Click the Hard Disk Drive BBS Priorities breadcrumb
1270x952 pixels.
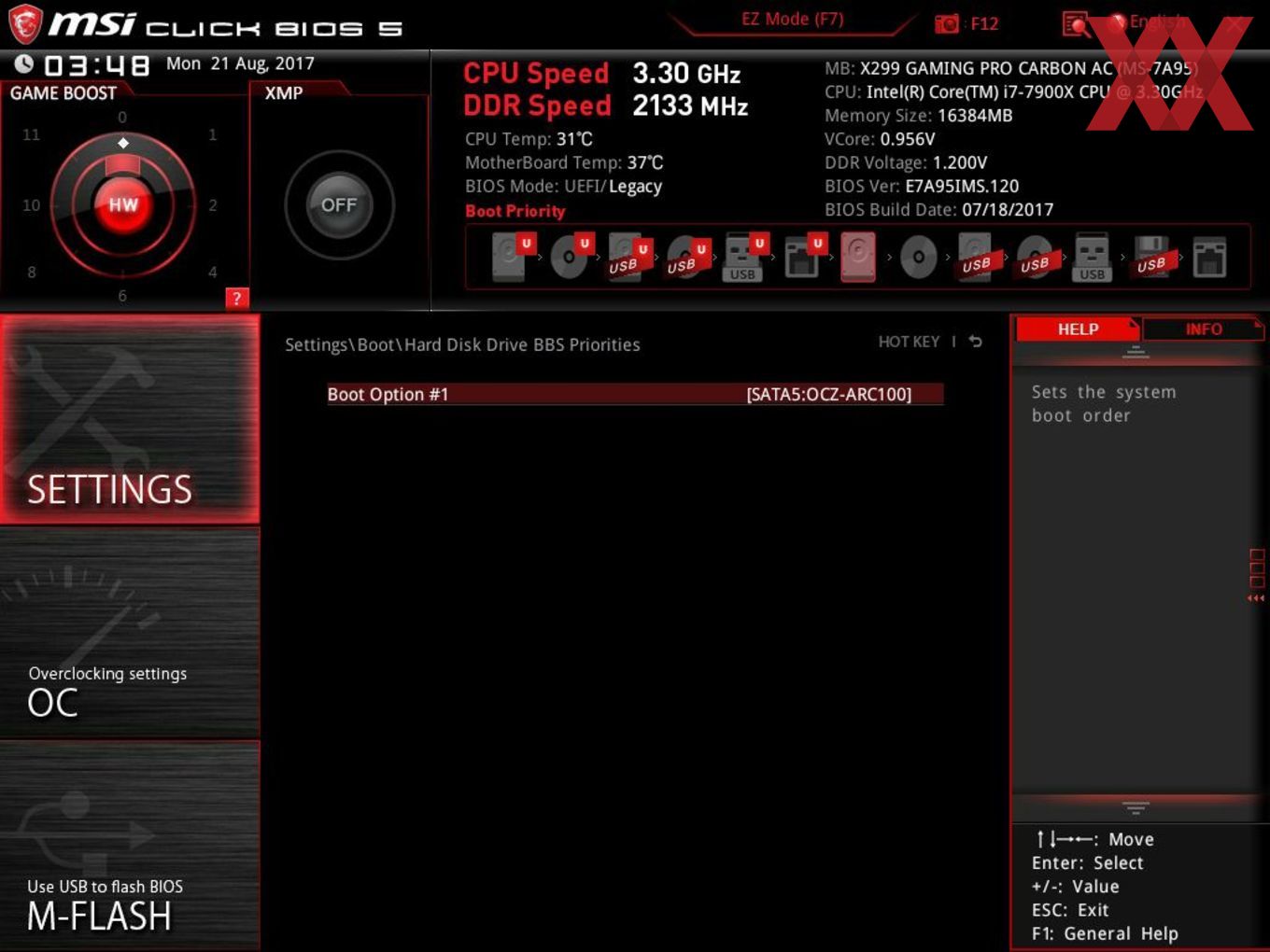point(522,344)
